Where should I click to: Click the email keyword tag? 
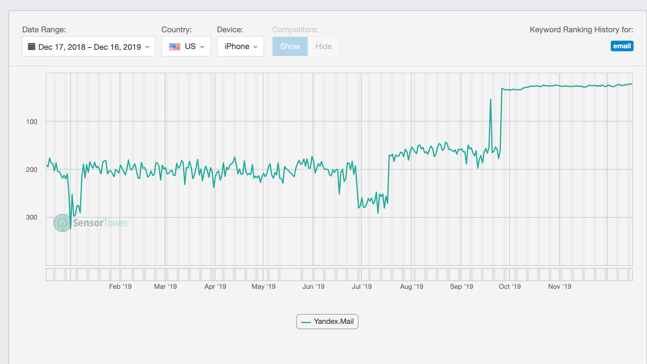(x=622, y=46)
